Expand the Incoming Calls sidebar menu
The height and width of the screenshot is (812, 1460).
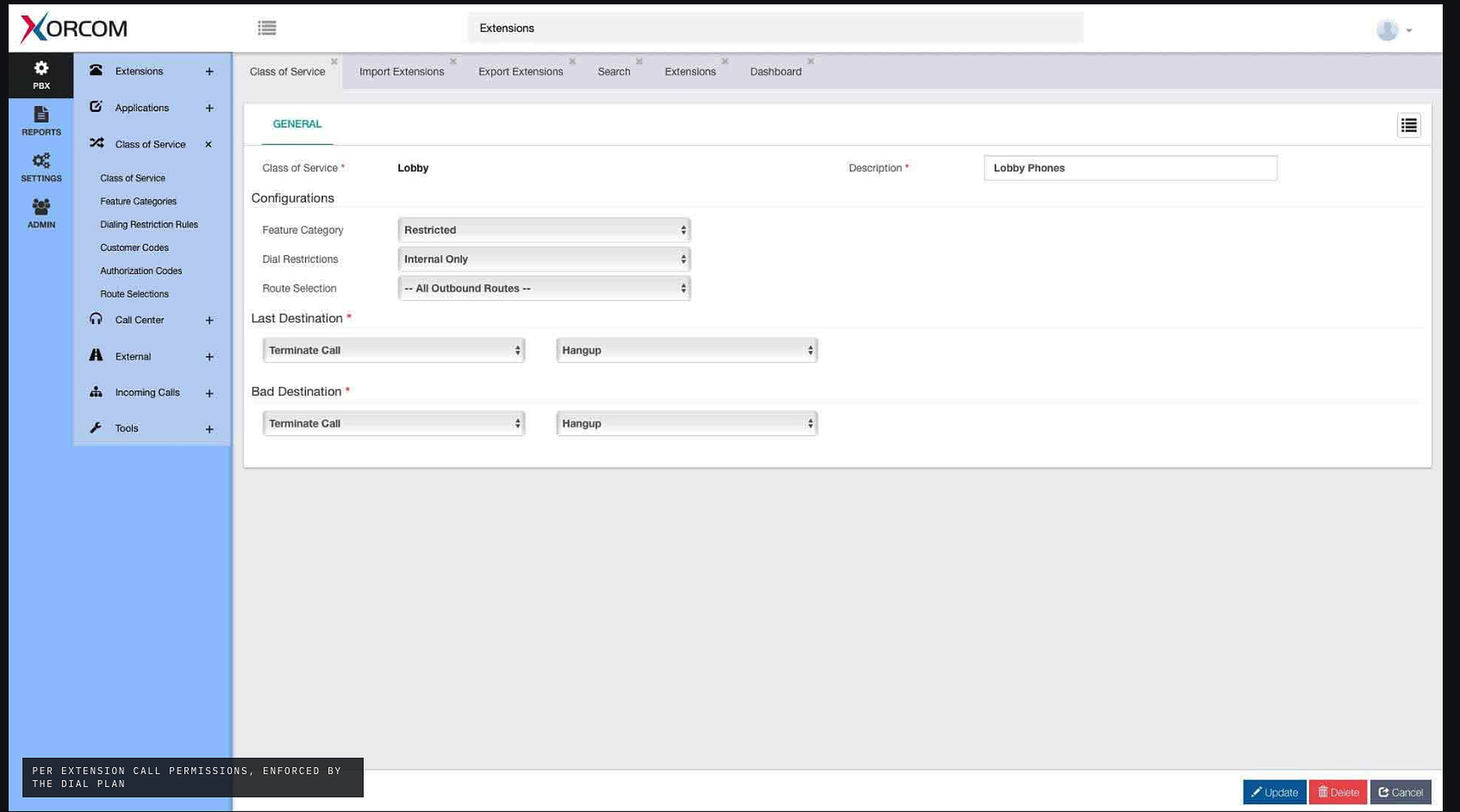click(209, 393)
